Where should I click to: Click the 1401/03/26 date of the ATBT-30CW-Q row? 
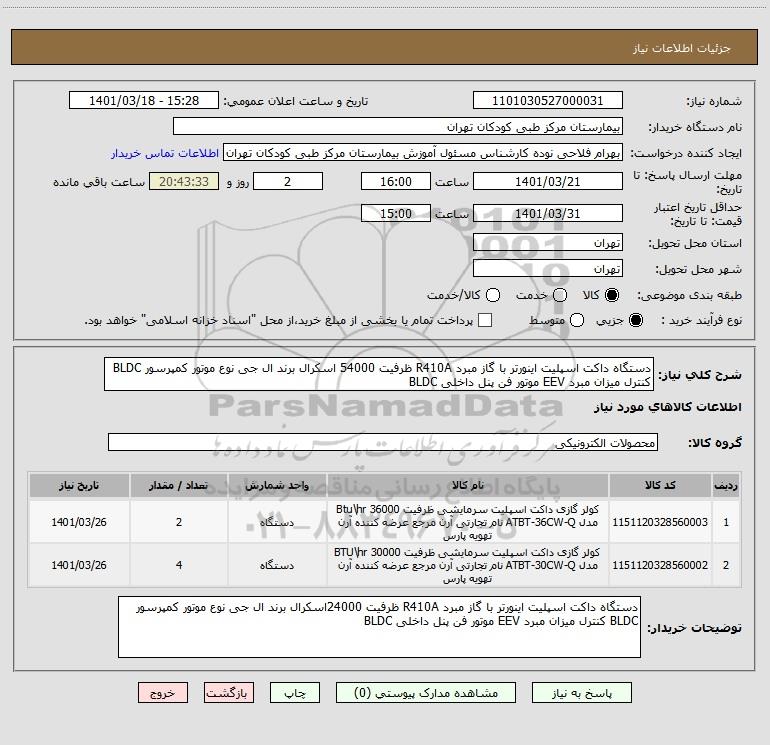(x=79, y=565)
